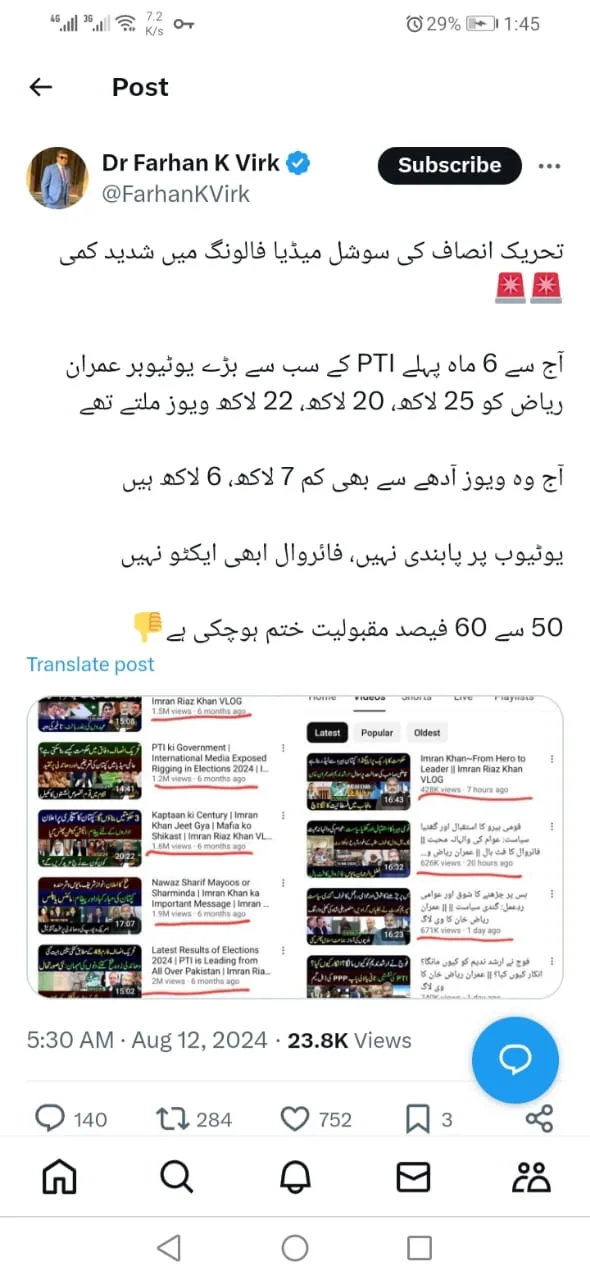
Task: Open Notifications bell tab
Action: coord(295,1178)
